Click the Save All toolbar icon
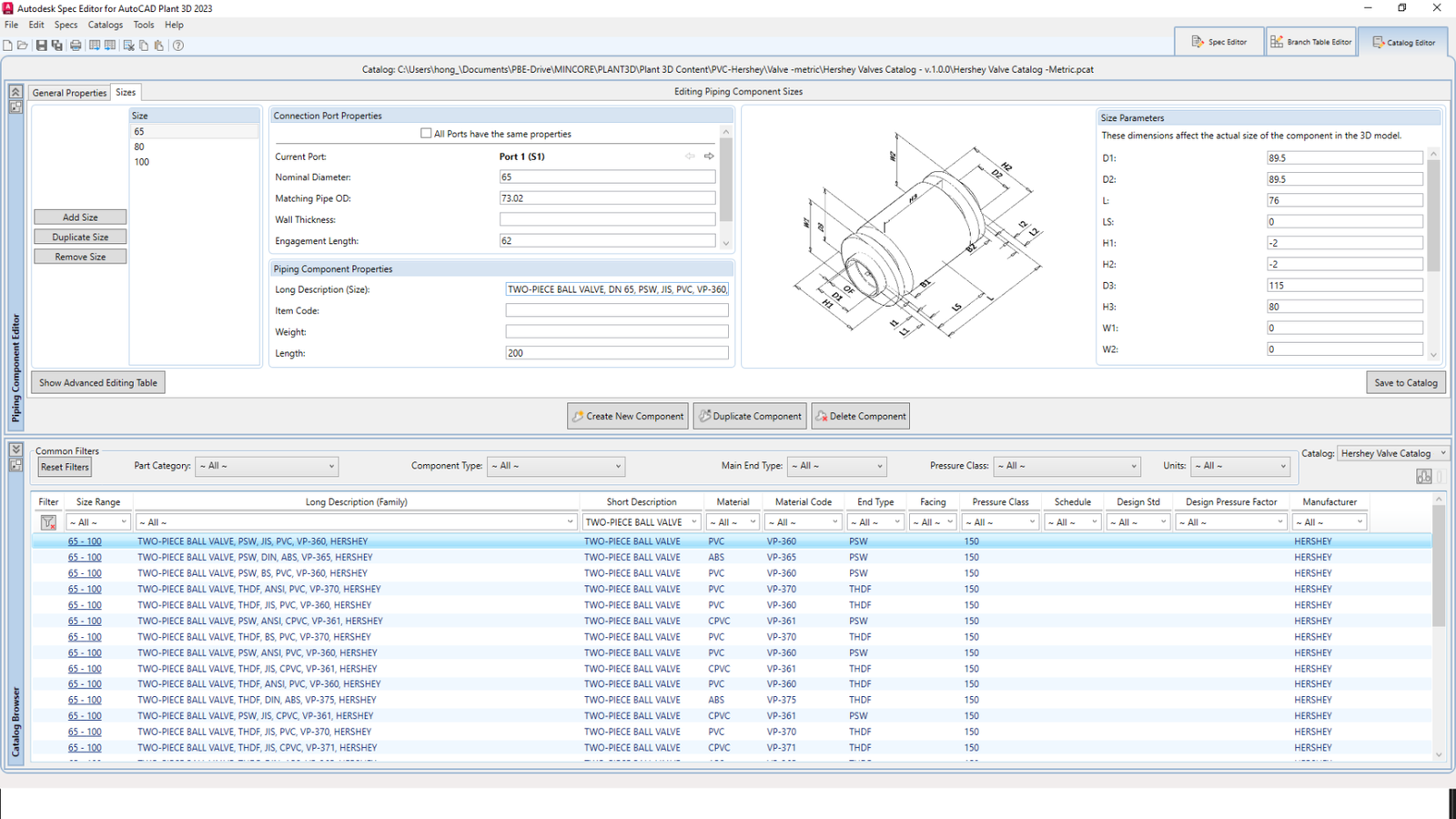 pos(56,45)
